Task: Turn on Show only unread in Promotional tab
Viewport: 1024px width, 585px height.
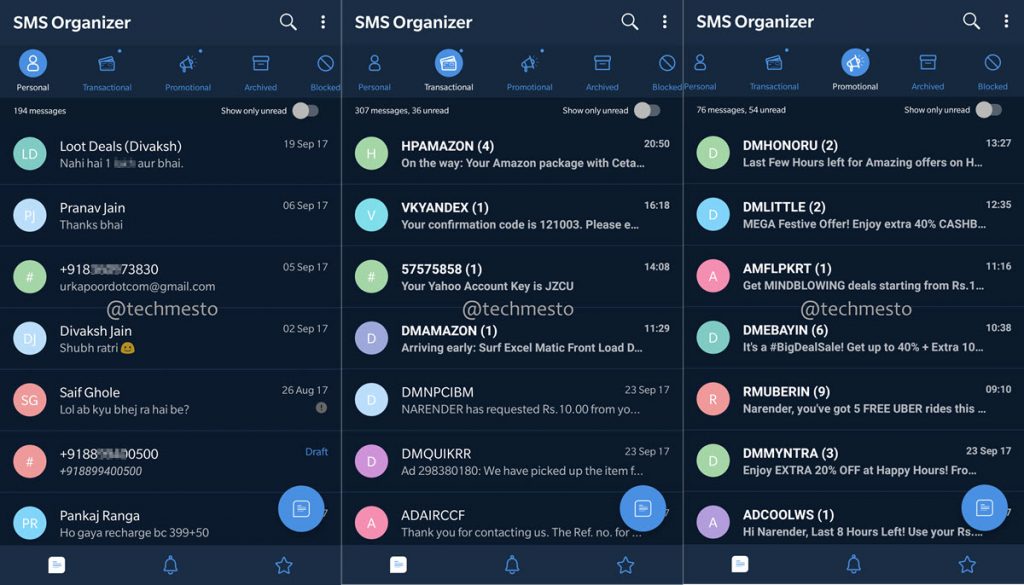Action: pos(988,111)
